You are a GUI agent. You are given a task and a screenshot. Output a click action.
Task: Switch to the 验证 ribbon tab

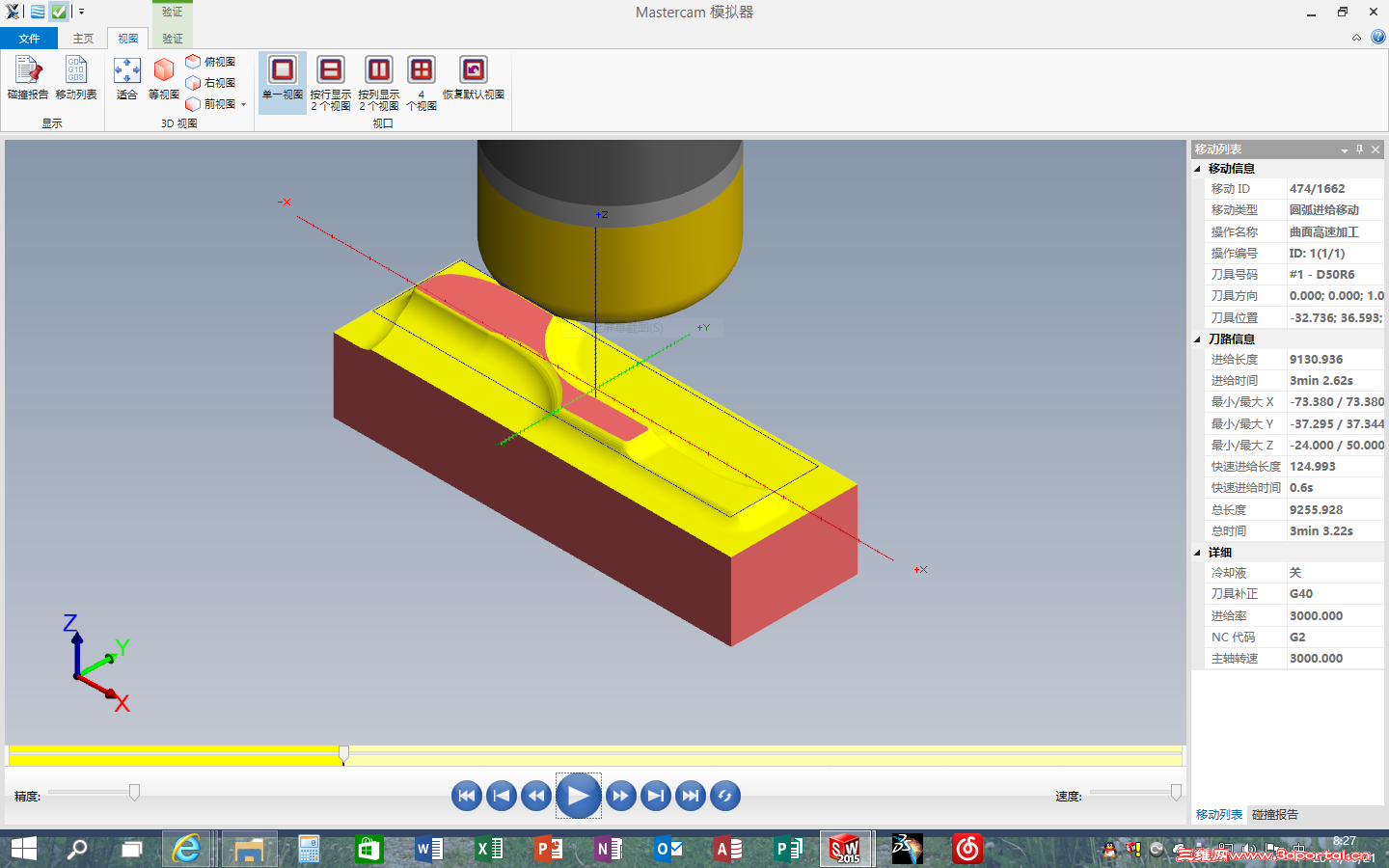(173, 39)
